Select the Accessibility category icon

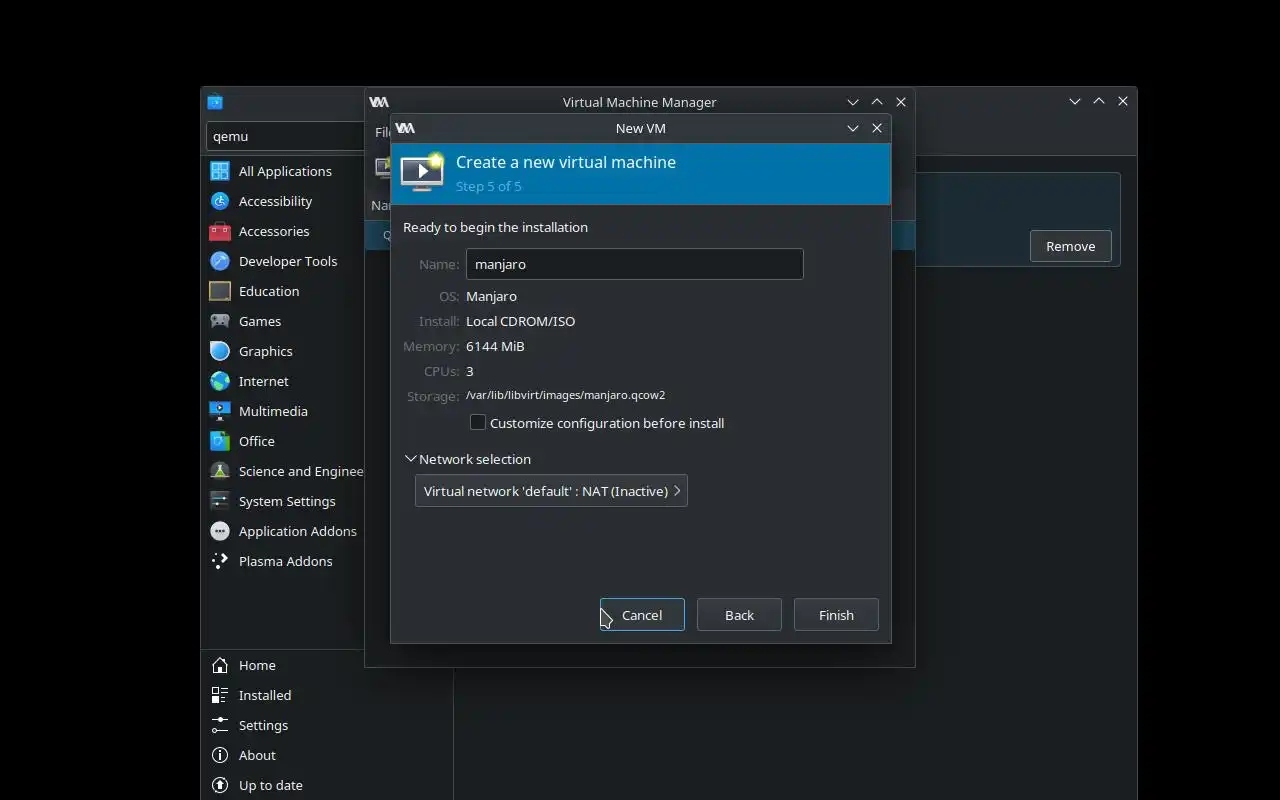click(220, 201)
